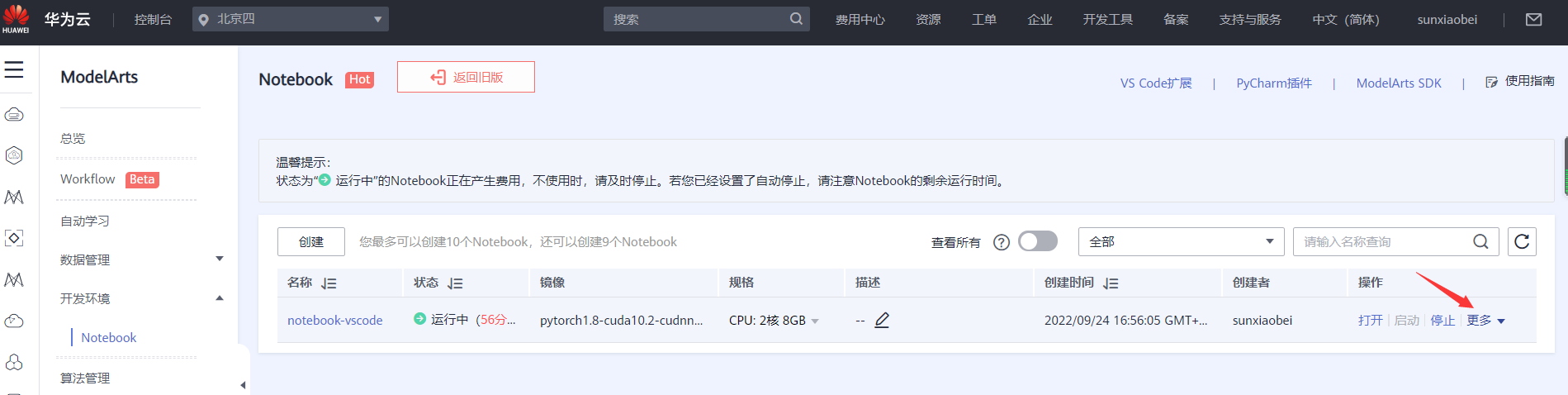
Task: Click the search magnifier in top bar
Action: click(796, 19)
